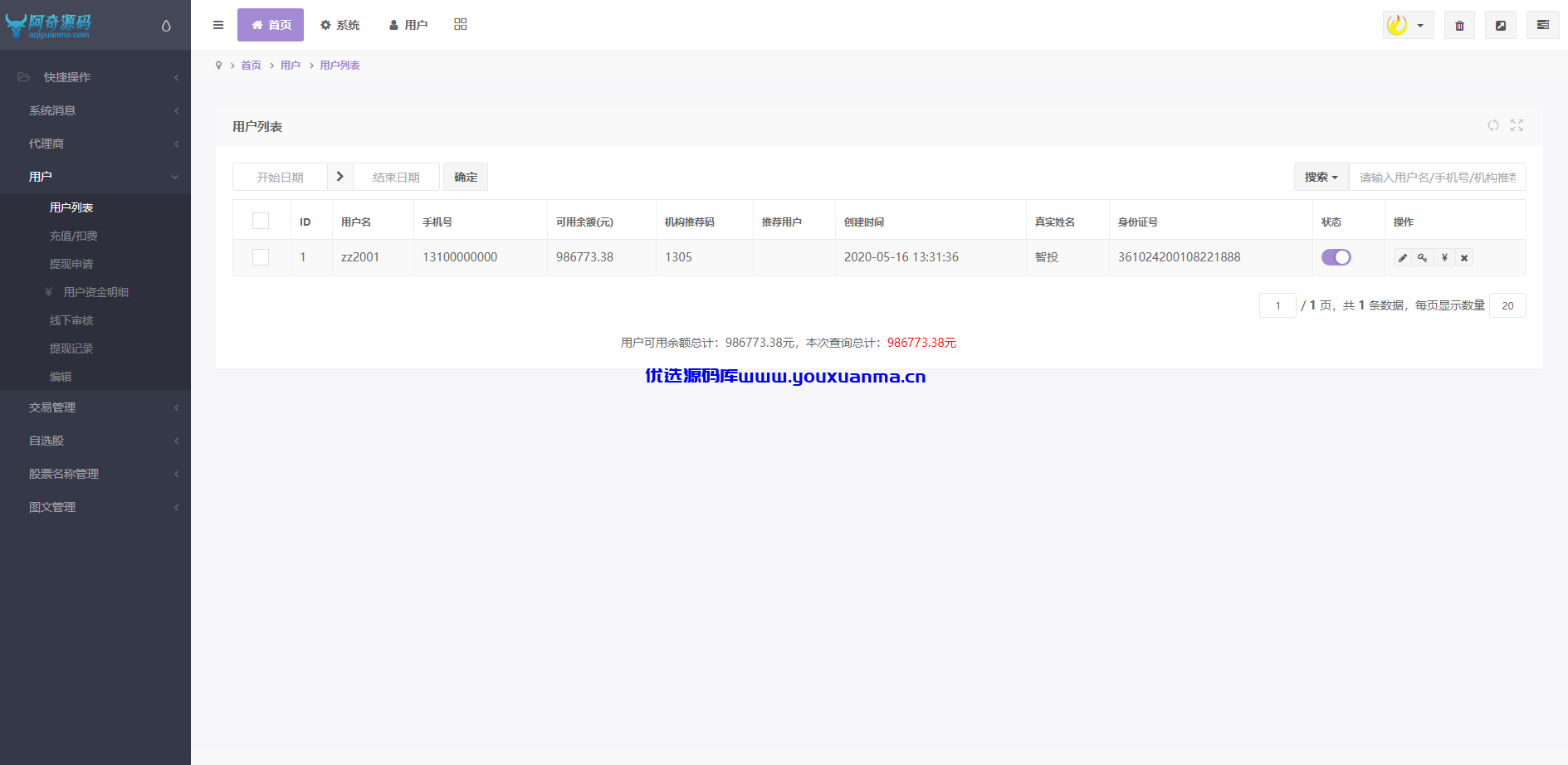The image size is (1568, 765).
Task: Expand the 快捷操作 sidebar section
Action: click(95, 77)
